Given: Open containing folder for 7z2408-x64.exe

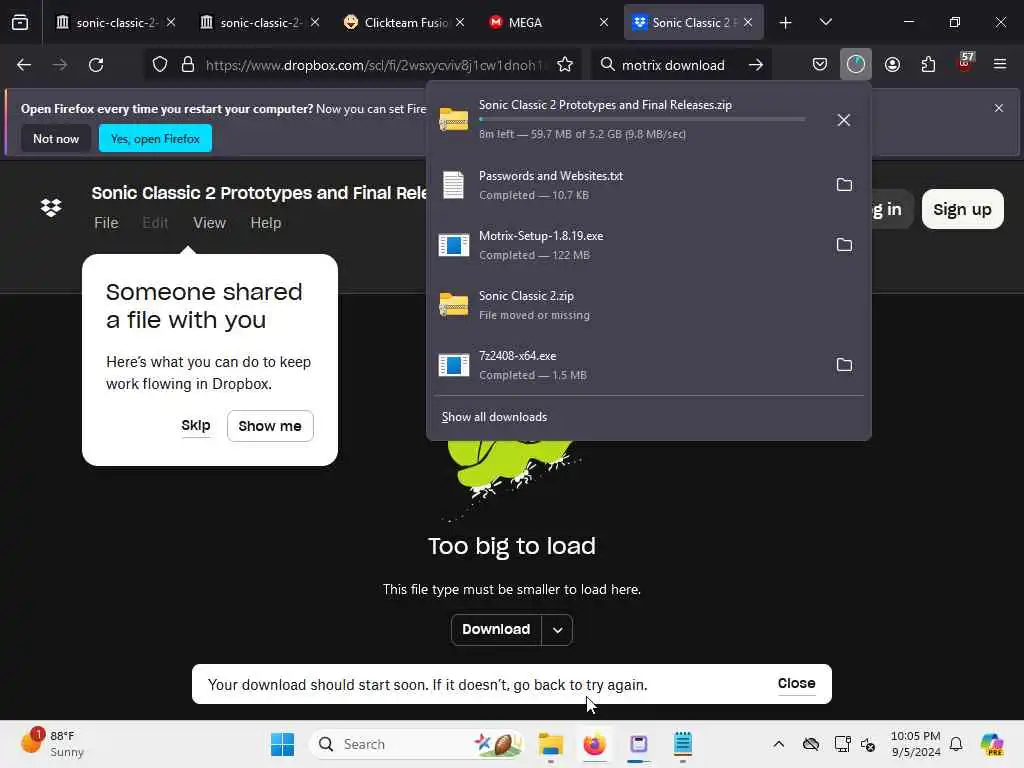Looking at the screenshot, I should pyautogui.click(x=844, y=365).
